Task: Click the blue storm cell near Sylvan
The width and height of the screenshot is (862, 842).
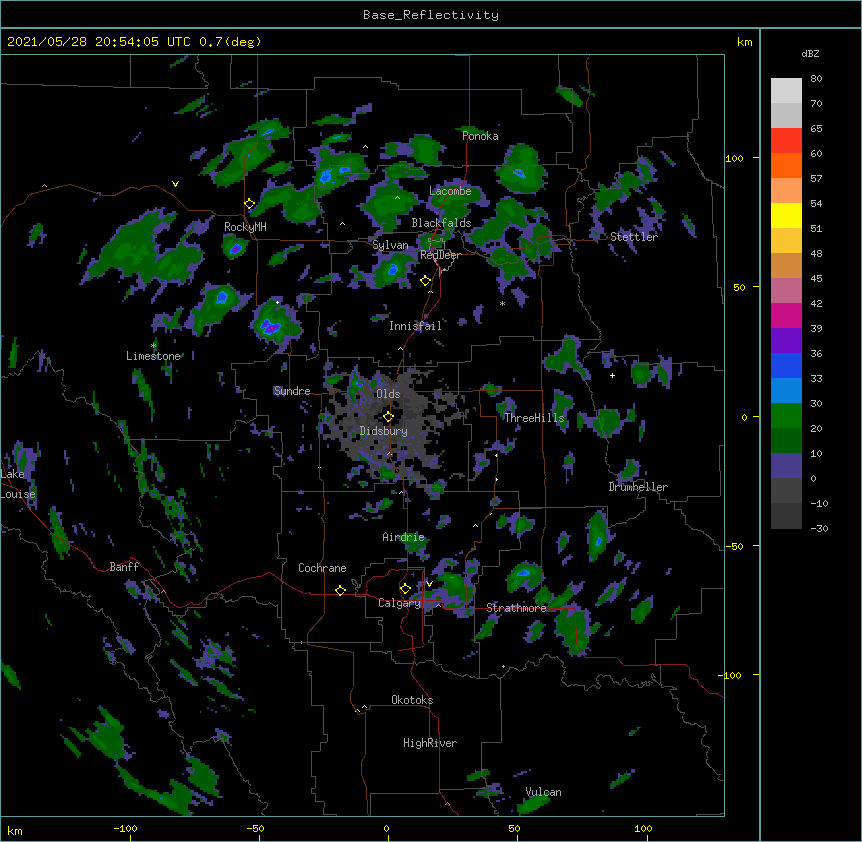Action: click(393, 270)
